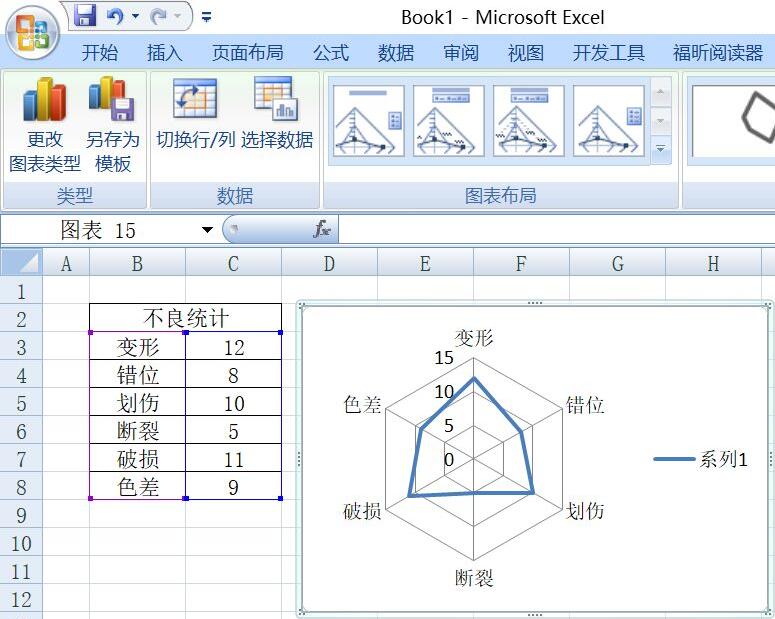Pick the third chart layout thumbnail
Screen dimensions: 775x619
[x=528, y=121]
